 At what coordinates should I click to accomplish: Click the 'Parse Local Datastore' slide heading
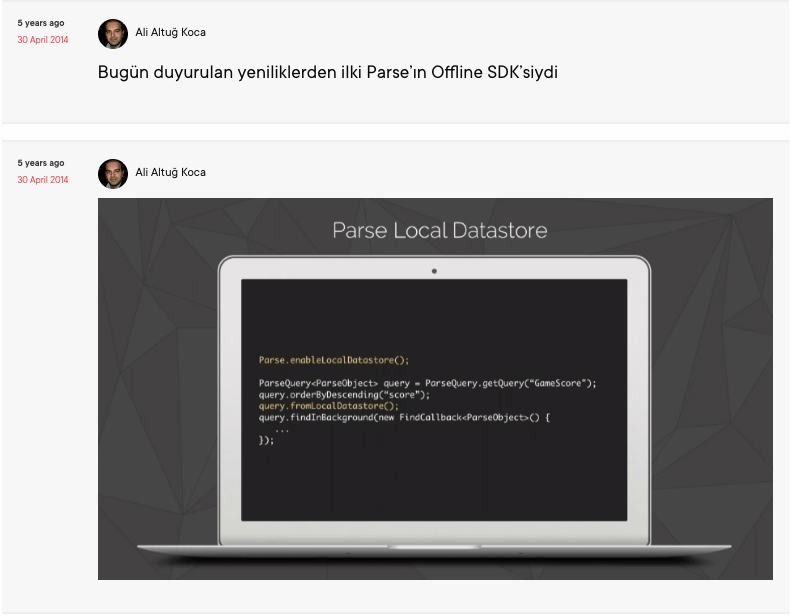[439, 231]
